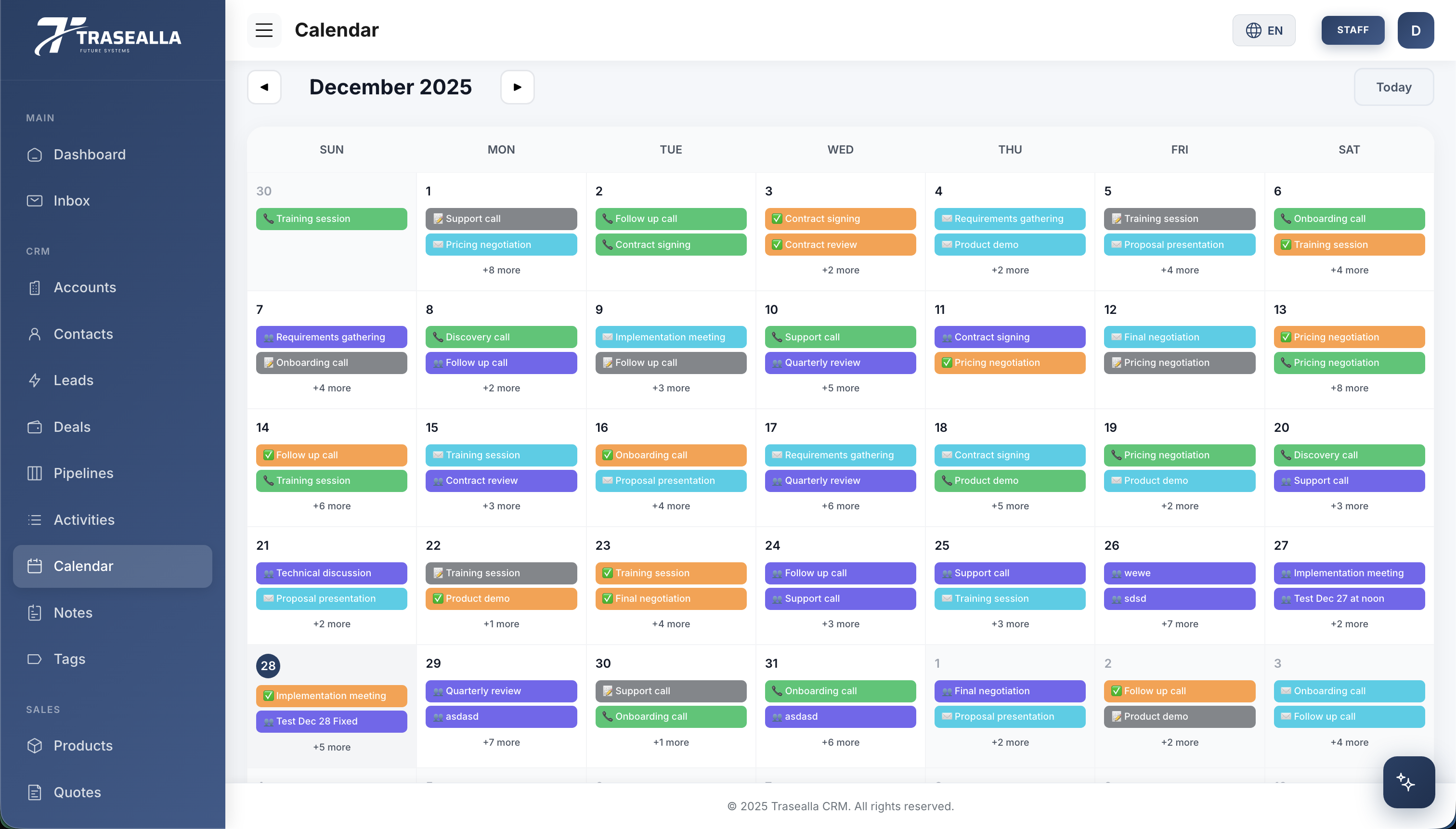Viewport: 1456px width, 829px height.
Task: Click the Leads lightning icon
Action: point(35,380)
